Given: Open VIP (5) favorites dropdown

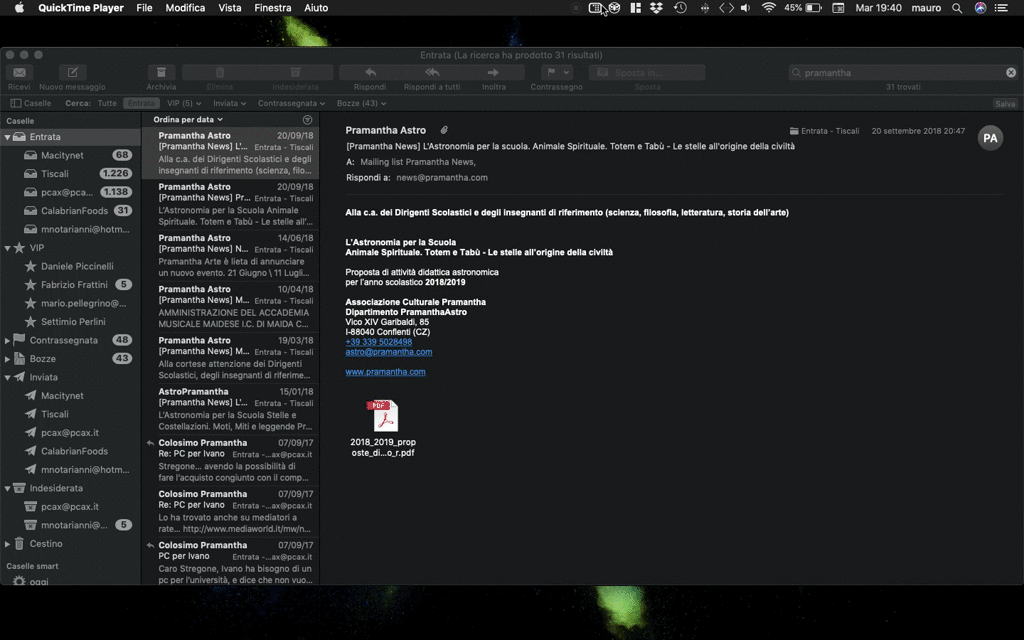Looking at the screenshot, I should (x=184, y=103).
